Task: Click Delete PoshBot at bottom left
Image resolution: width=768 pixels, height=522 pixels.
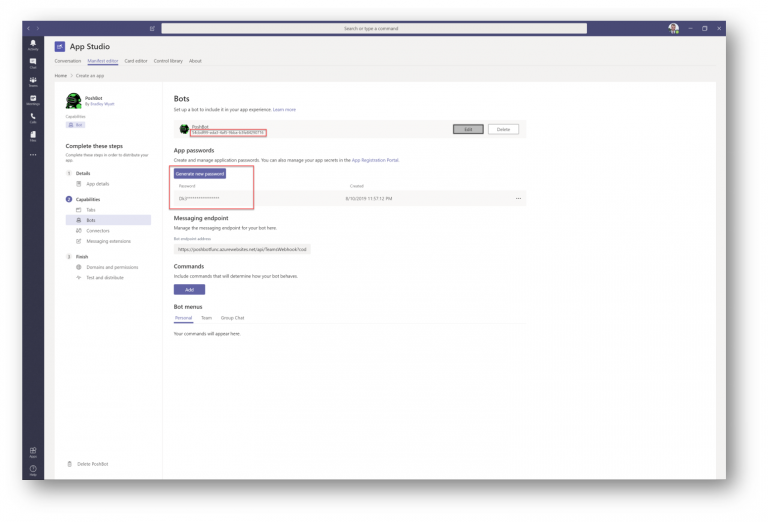Action: (x=93, y=464)
